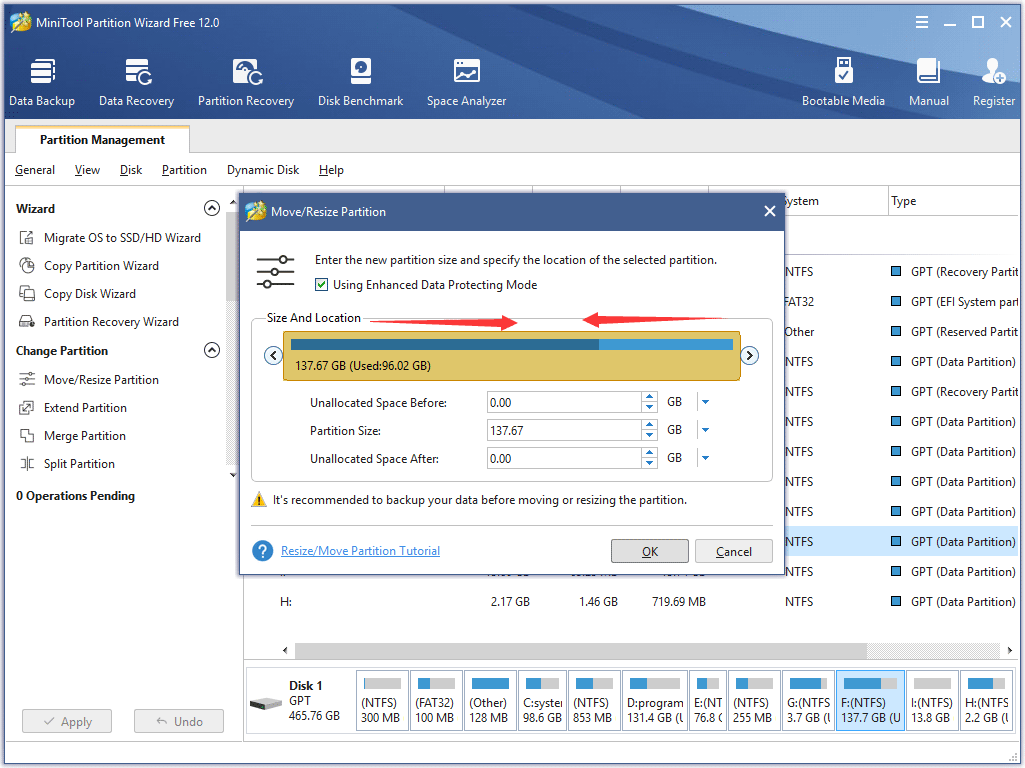Open the Help menu
1025x768 pixels.
pyautogui.click(x=331, y=170)
